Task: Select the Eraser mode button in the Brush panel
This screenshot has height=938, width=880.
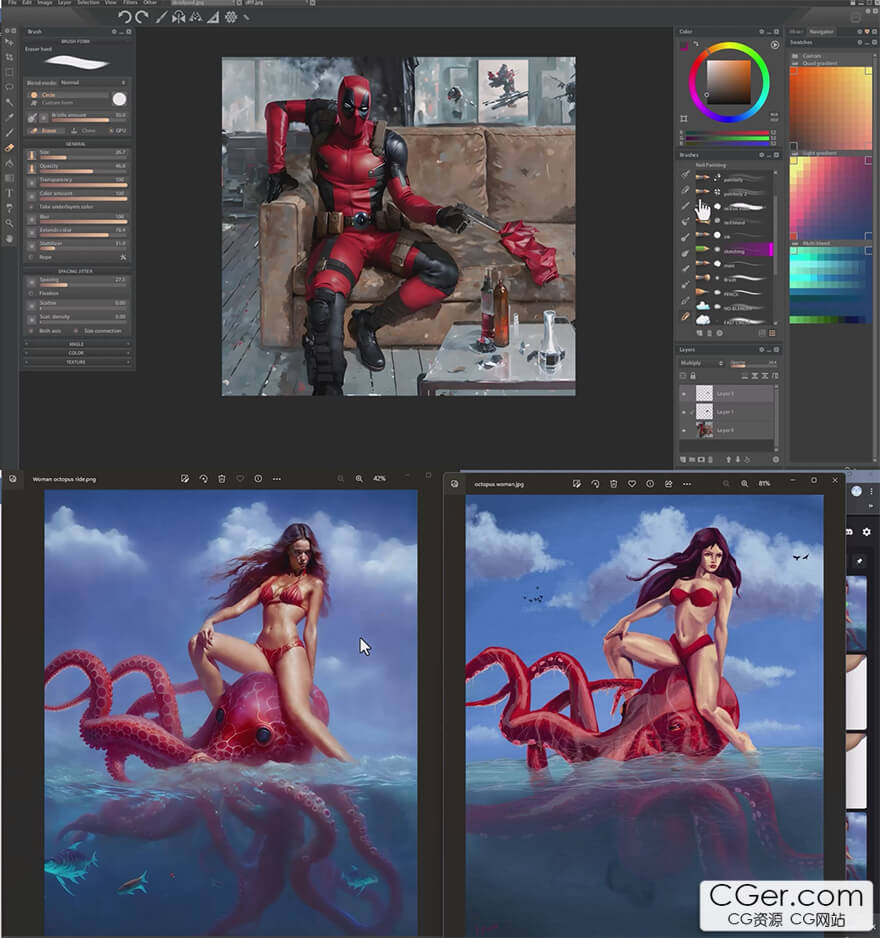Action: [44, 130]
